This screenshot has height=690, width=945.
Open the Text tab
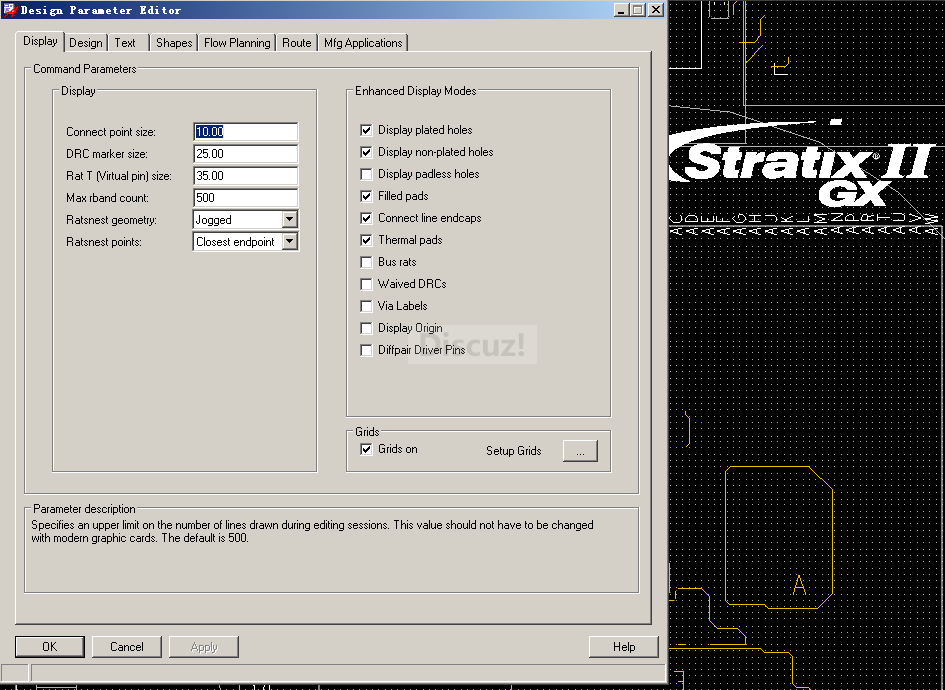[x=125, y=43]
